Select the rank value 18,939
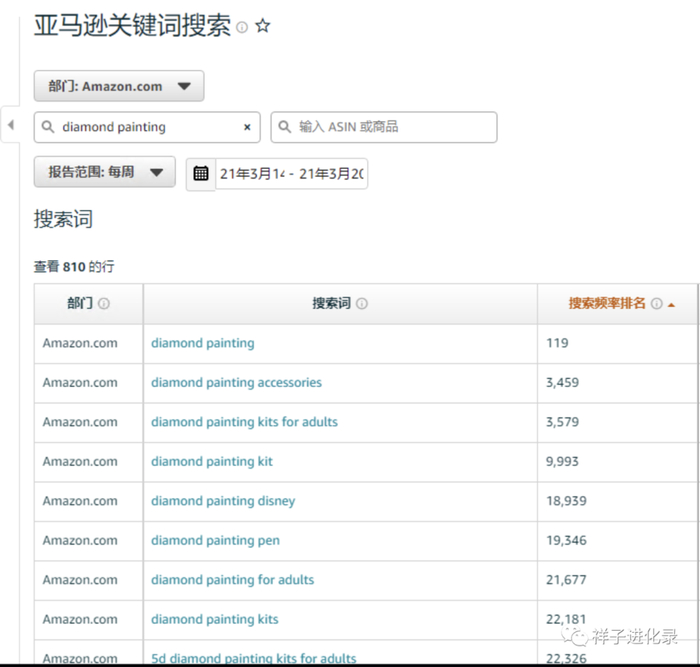700x667 pixels. click(x=566, y=501)
